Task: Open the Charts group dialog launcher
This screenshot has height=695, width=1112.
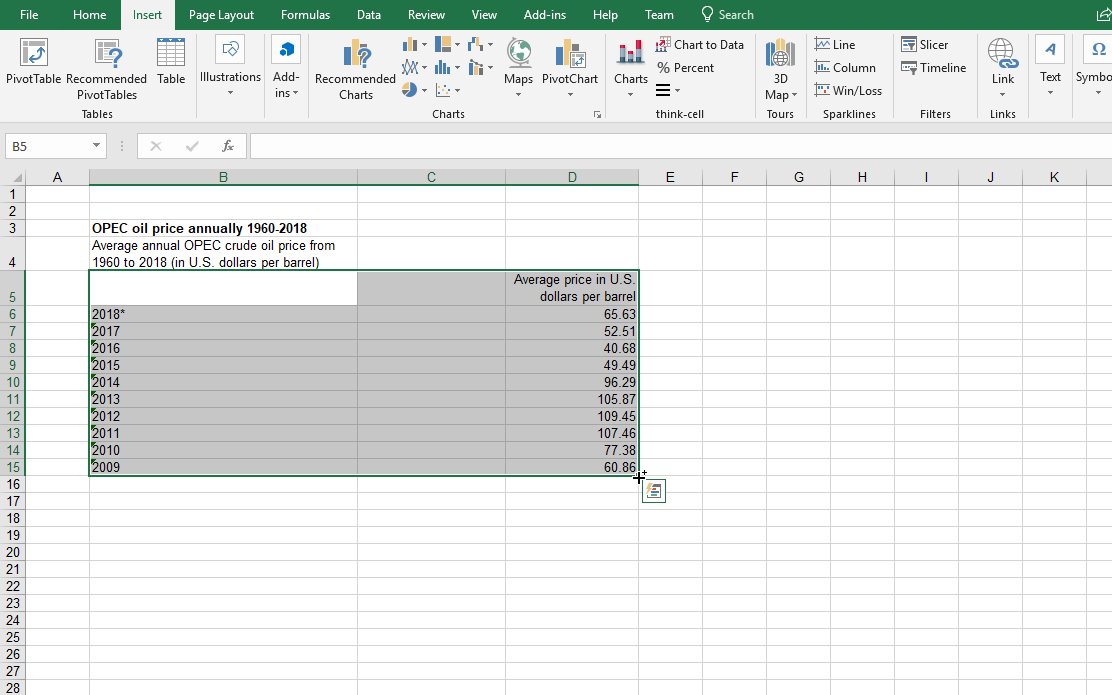Action: [597, 114]
